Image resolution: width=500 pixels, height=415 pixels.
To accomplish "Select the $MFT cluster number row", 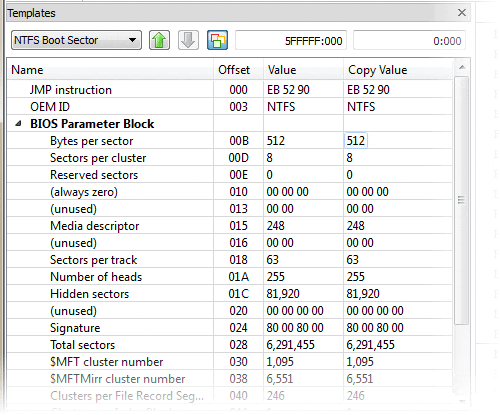I will [x=230, y=362].
